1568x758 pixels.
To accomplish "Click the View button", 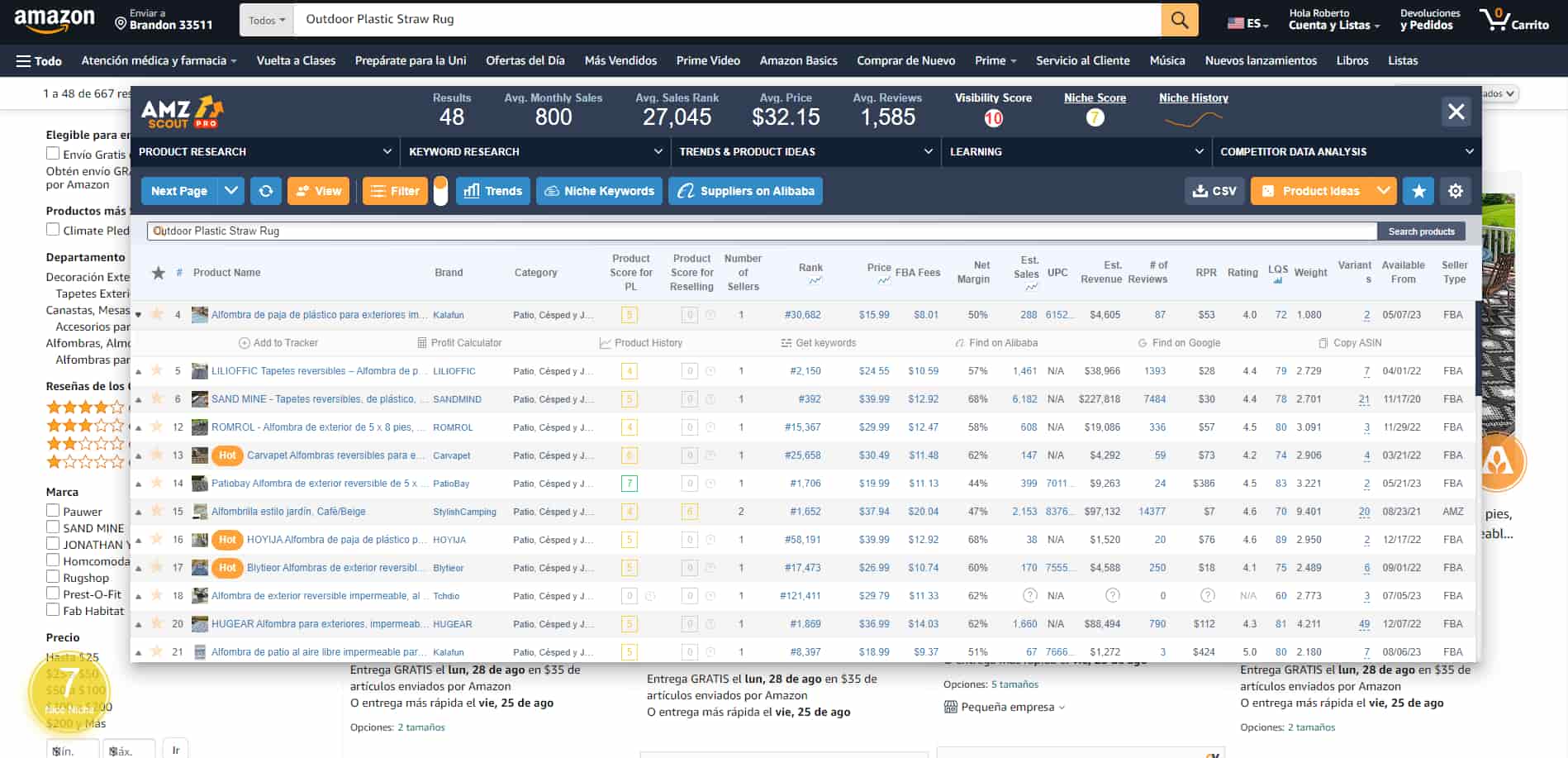I will pos(318,191).
